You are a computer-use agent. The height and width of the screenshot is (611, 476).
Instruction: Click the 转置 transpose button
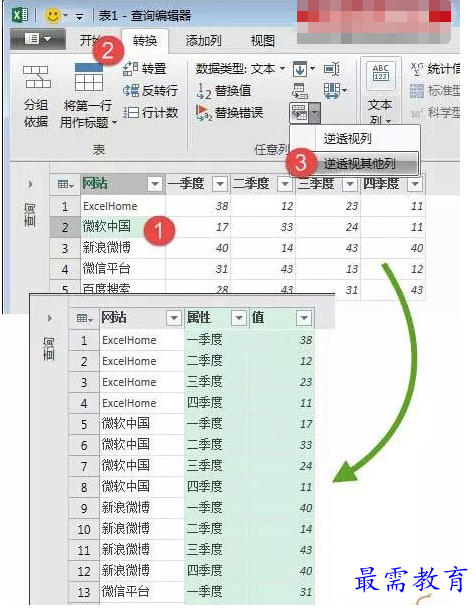pyautogui.click(x=145, y=69)
